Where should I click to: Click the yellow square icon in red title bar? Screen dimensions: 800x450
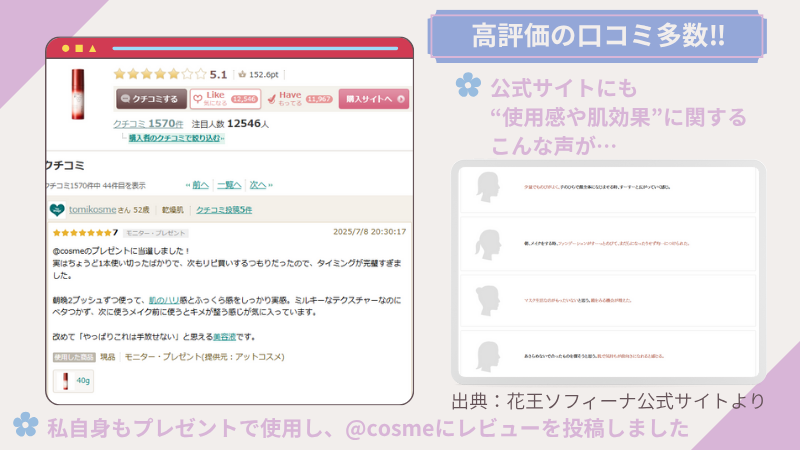79,48
